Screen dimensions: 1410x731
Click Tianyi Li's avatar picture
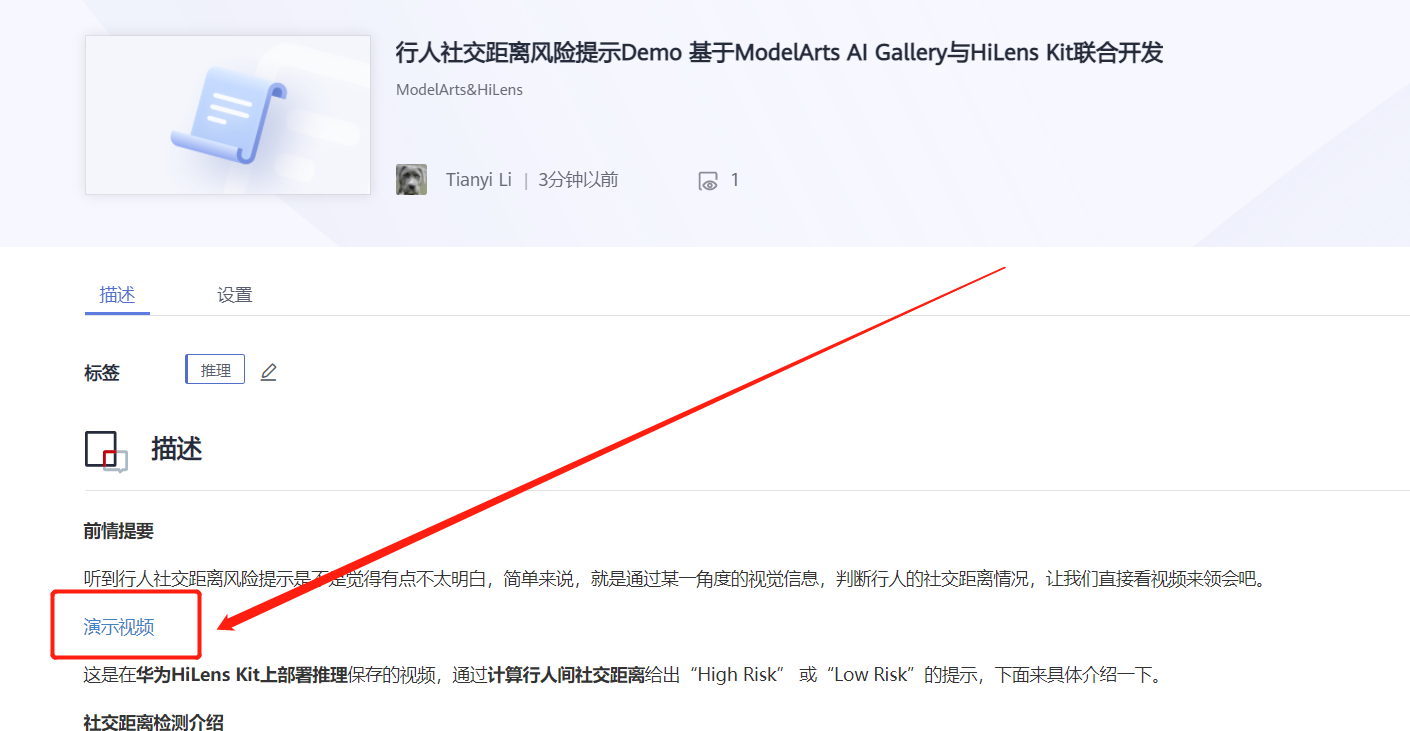pos(411,180)
